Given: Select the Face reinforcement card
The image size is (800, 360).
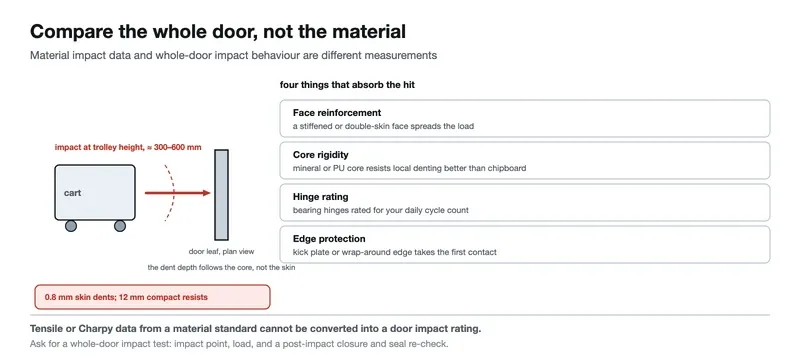Looking at the screenshot, I should 524,118.
